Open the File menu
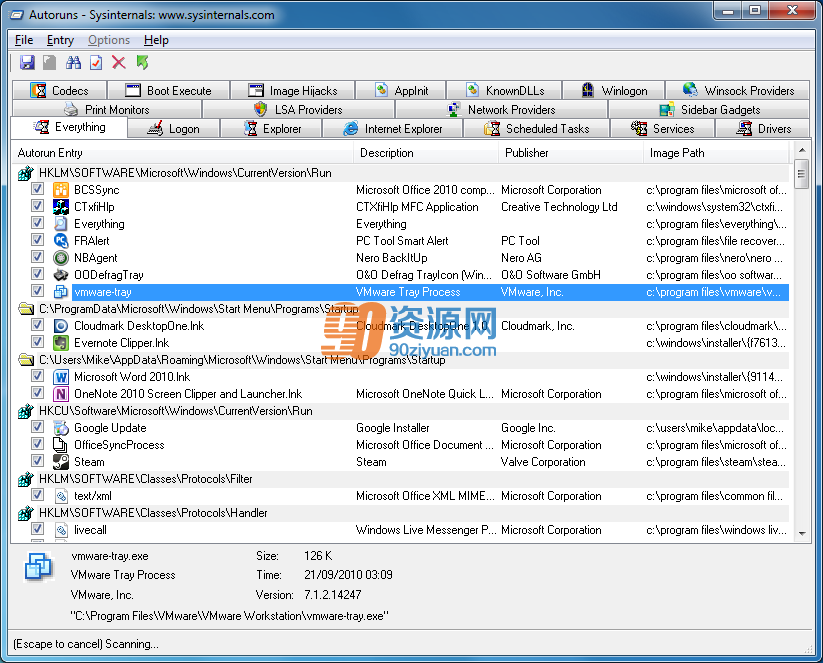Image resolution: width=823 pixels, height=663 pixels. [24, 40]
